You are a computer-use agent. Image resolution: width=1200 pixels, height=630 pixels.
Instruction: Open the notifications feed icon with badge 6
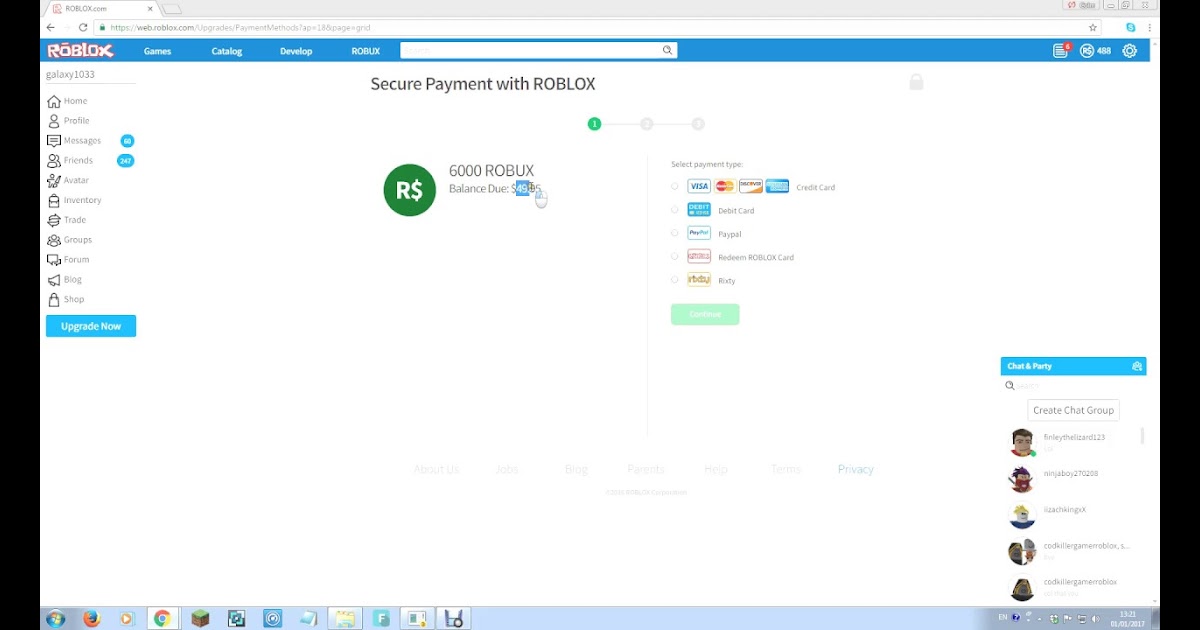(1061, 50)
